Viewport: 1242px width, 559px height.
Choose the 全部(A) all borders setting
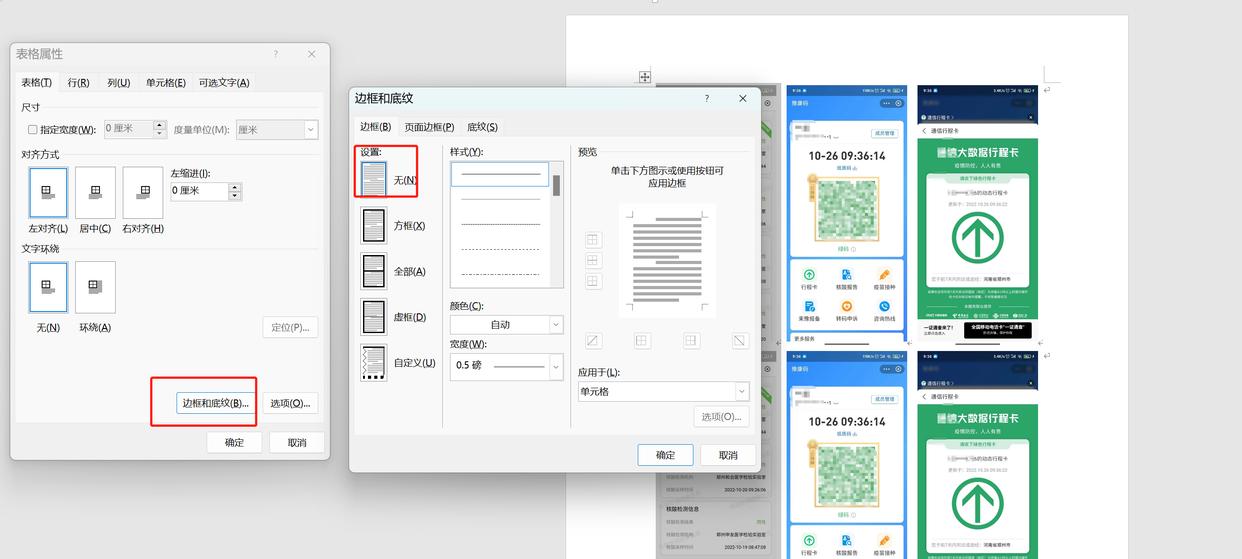pyautogui.click(x=373, y=271)
